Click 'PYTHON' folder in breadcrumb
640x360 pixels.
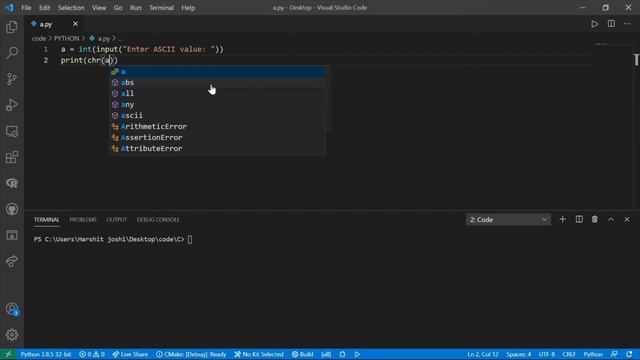coord(67,38)
